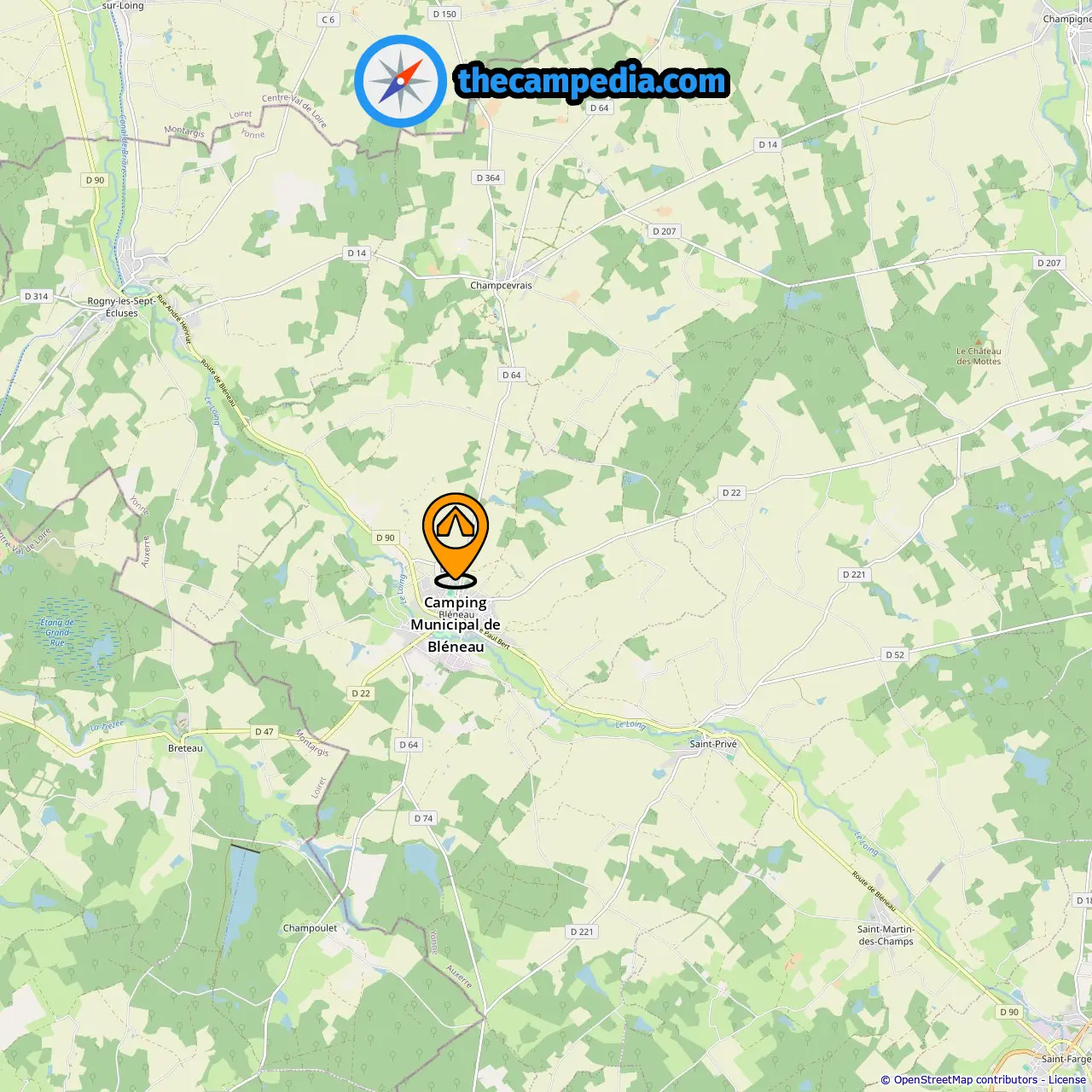
Task: Click the Saint-Privé village label
Action: (x=713, y=744)
